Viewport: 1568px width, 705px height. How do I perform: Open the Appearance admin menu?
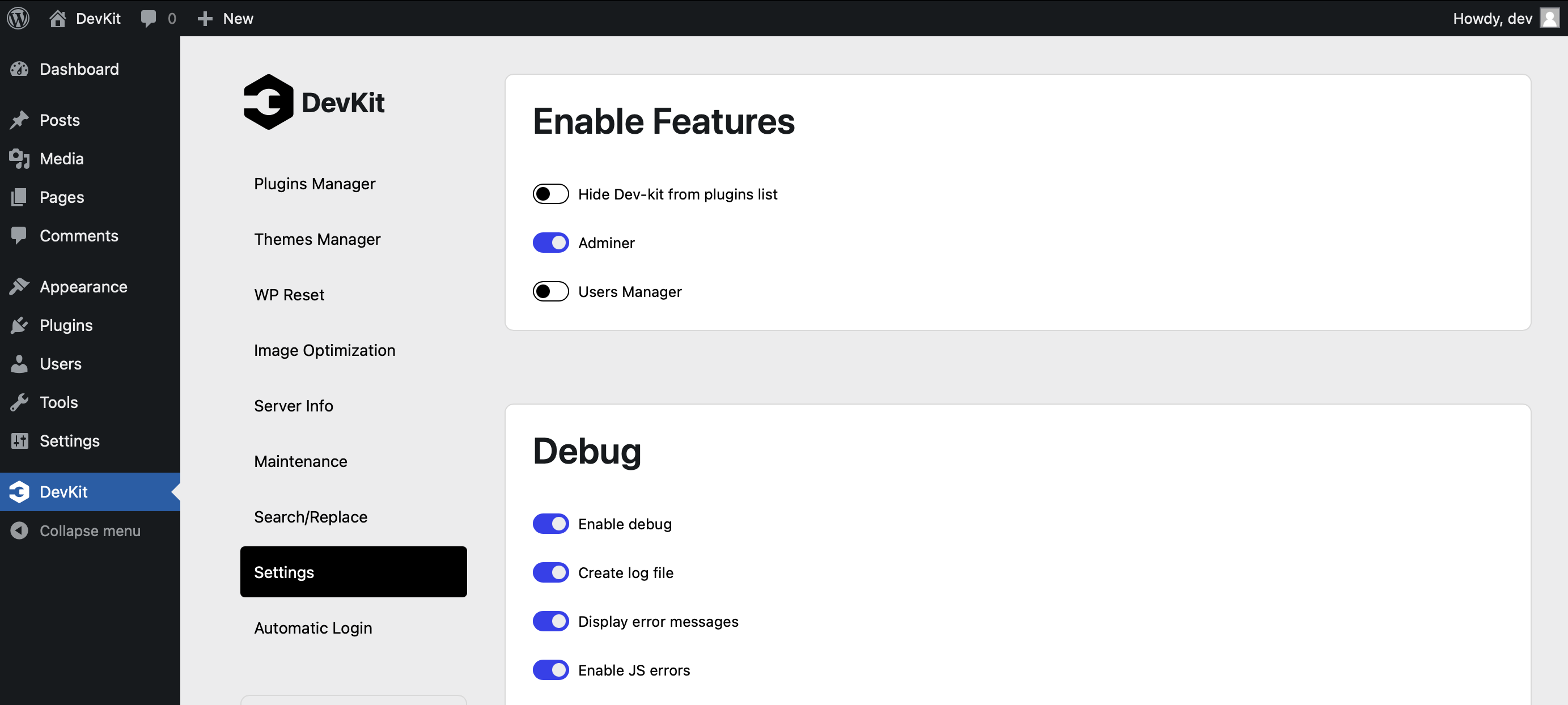coord(83,287)
